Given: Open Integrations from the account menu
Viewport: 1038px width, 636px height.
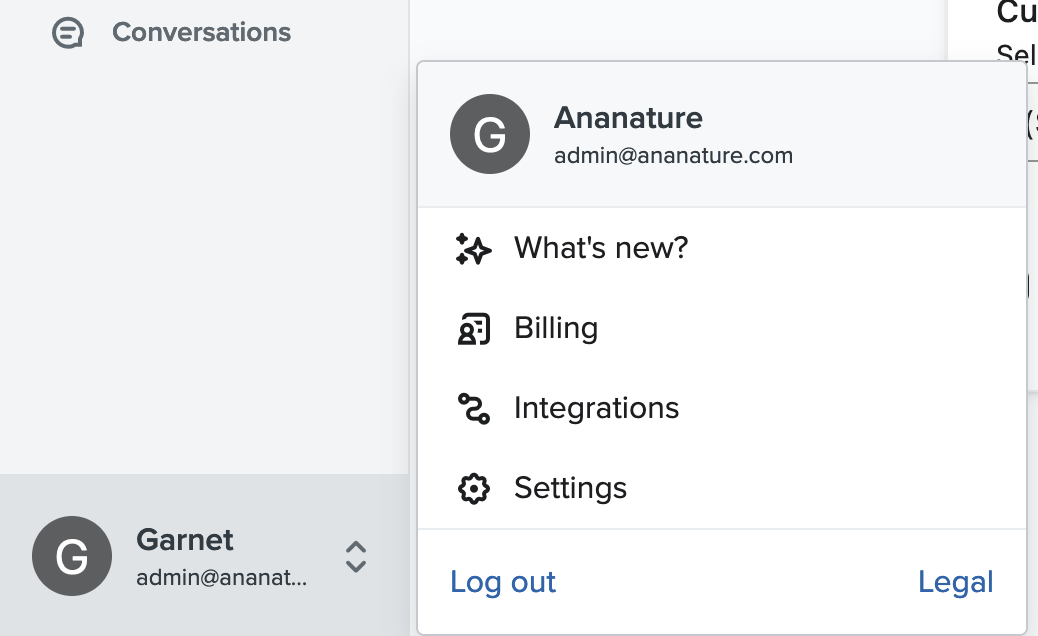Looking at the screenshot, I should [x=596, y=408].
